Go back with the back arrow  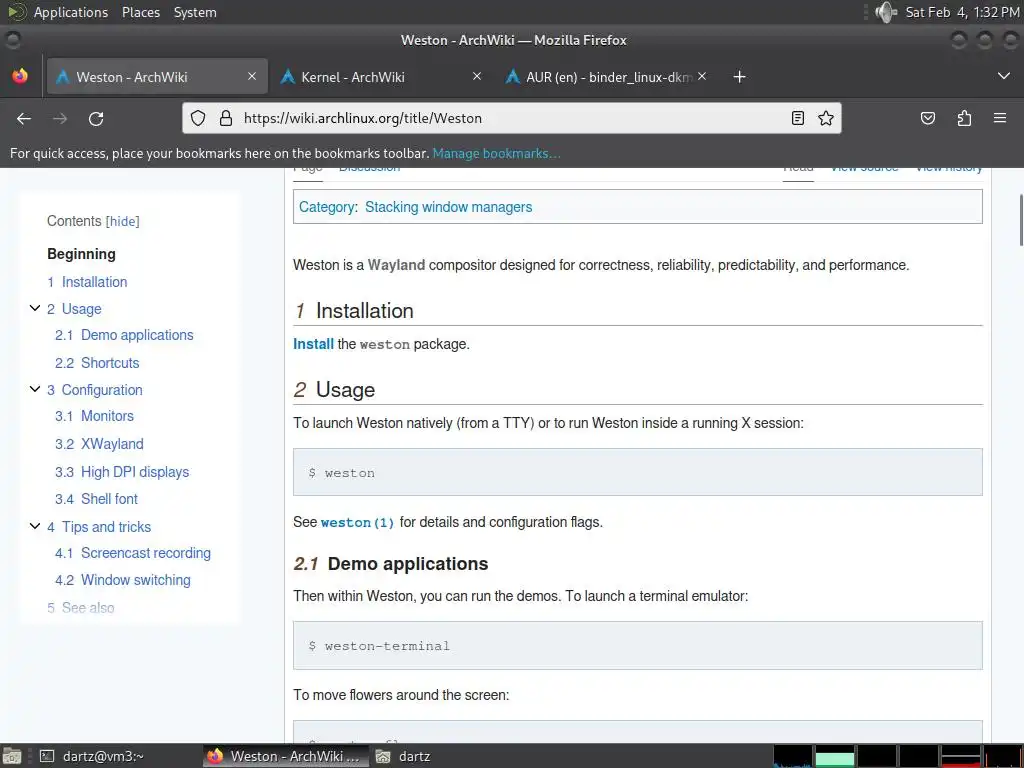click(x=24, y=118)
